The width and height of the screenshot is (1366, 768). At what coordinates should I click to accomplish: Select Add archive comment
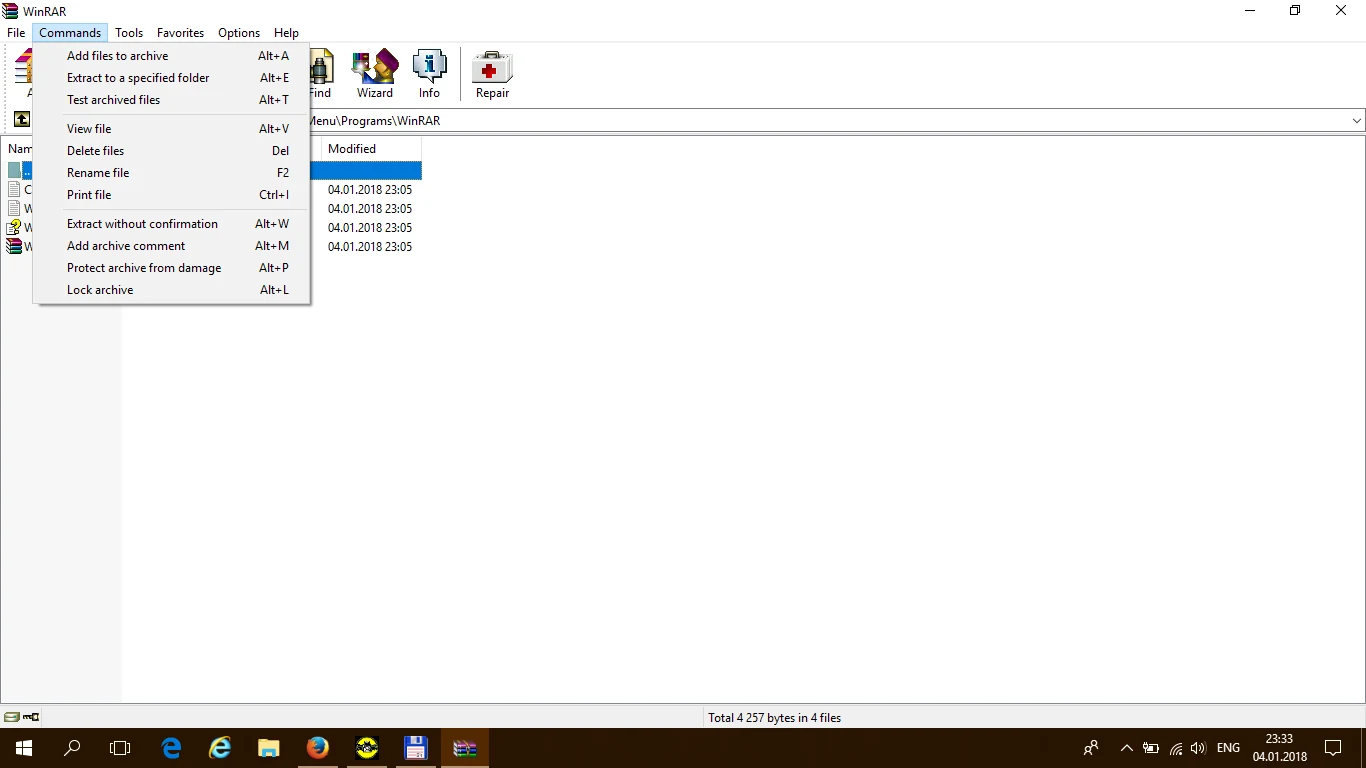[171, 246]
